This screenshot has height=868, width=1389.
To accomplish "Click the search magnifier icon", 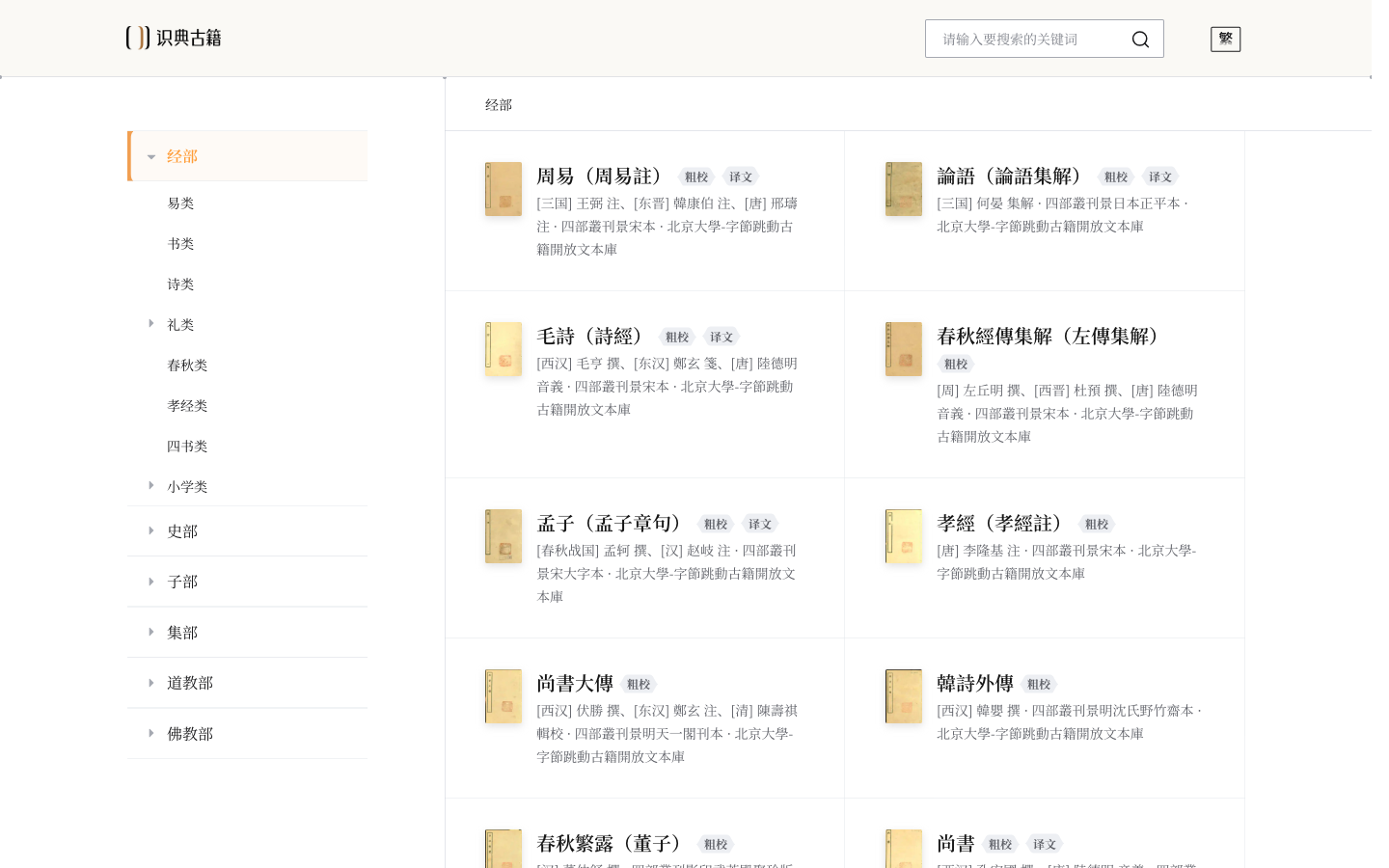I will [1140, 40].
